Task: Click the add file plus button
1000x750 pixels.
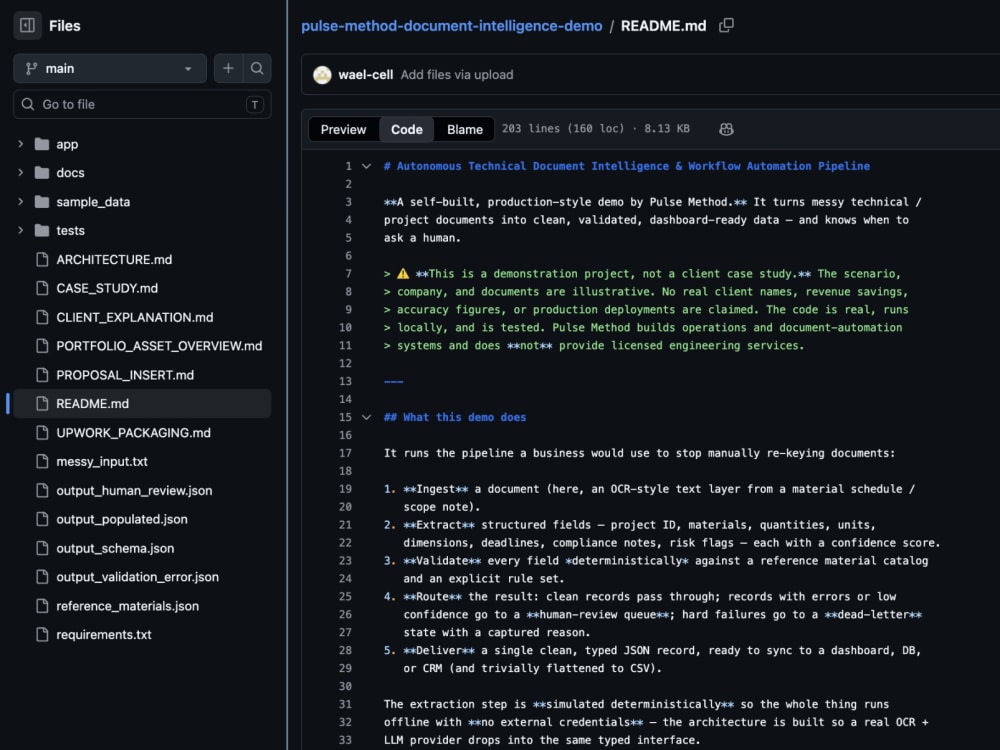Action: coord(228,68)
